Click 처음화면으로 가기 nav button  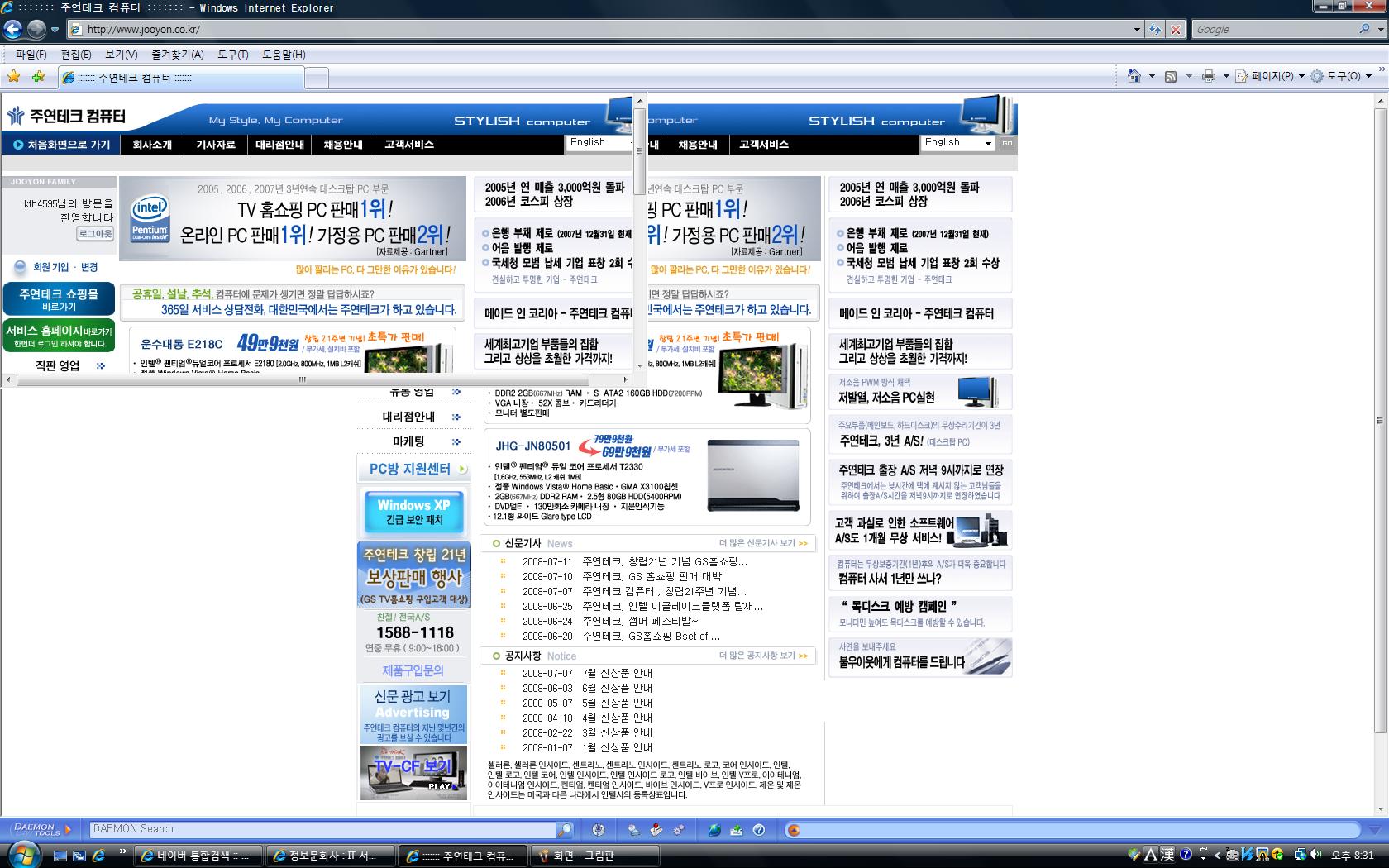62,144
